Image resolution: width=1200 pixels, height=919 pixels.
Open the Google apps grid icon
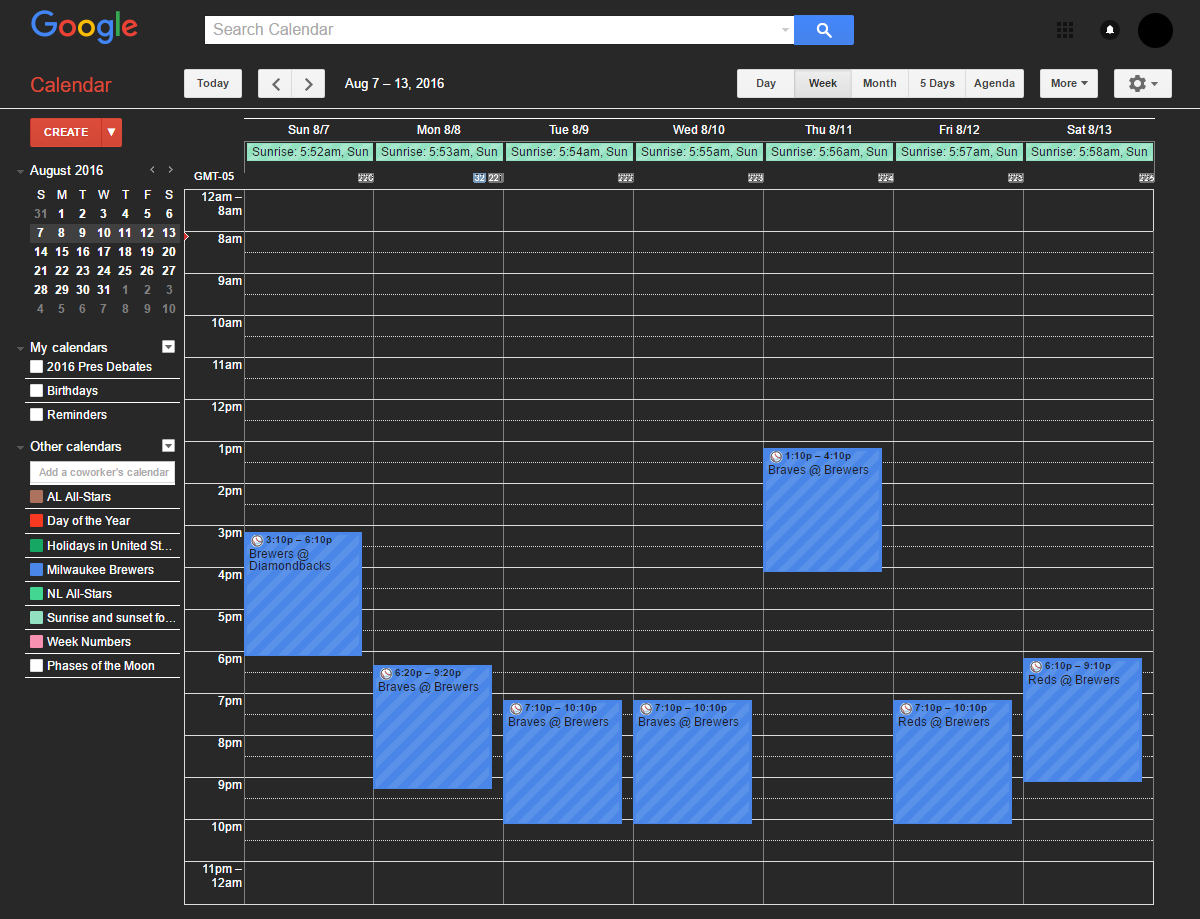pos(1065,30)
